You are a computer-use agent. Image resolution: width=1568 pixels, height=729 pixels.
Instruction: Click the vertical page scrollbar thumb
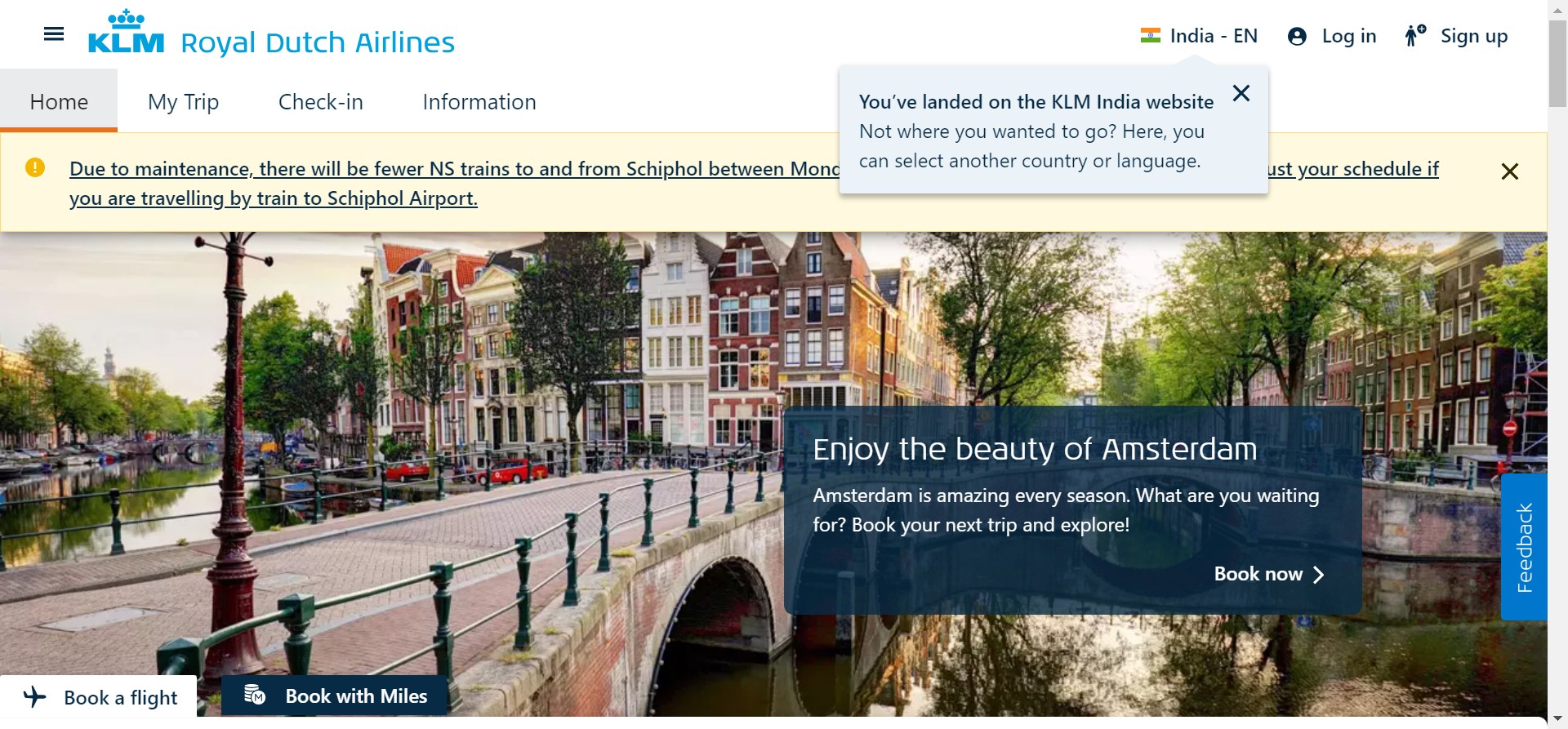click(x=1557, y=64)
